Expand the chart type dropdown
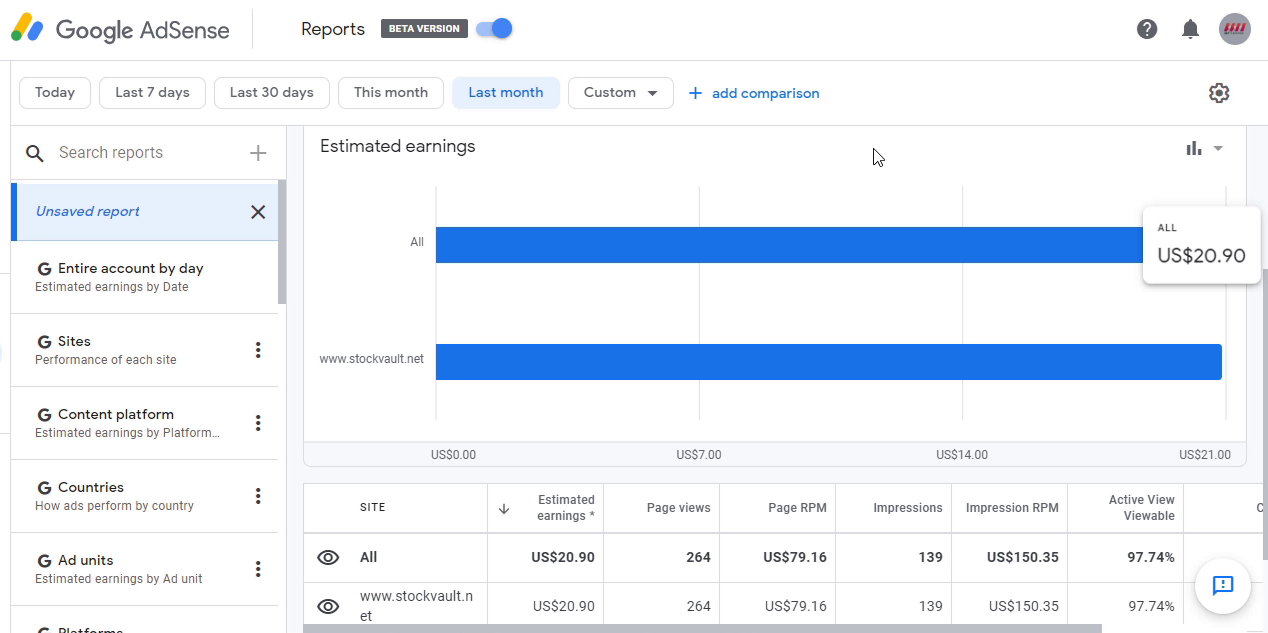The width and height of the screenshot is (1268, 633). 1204,149
